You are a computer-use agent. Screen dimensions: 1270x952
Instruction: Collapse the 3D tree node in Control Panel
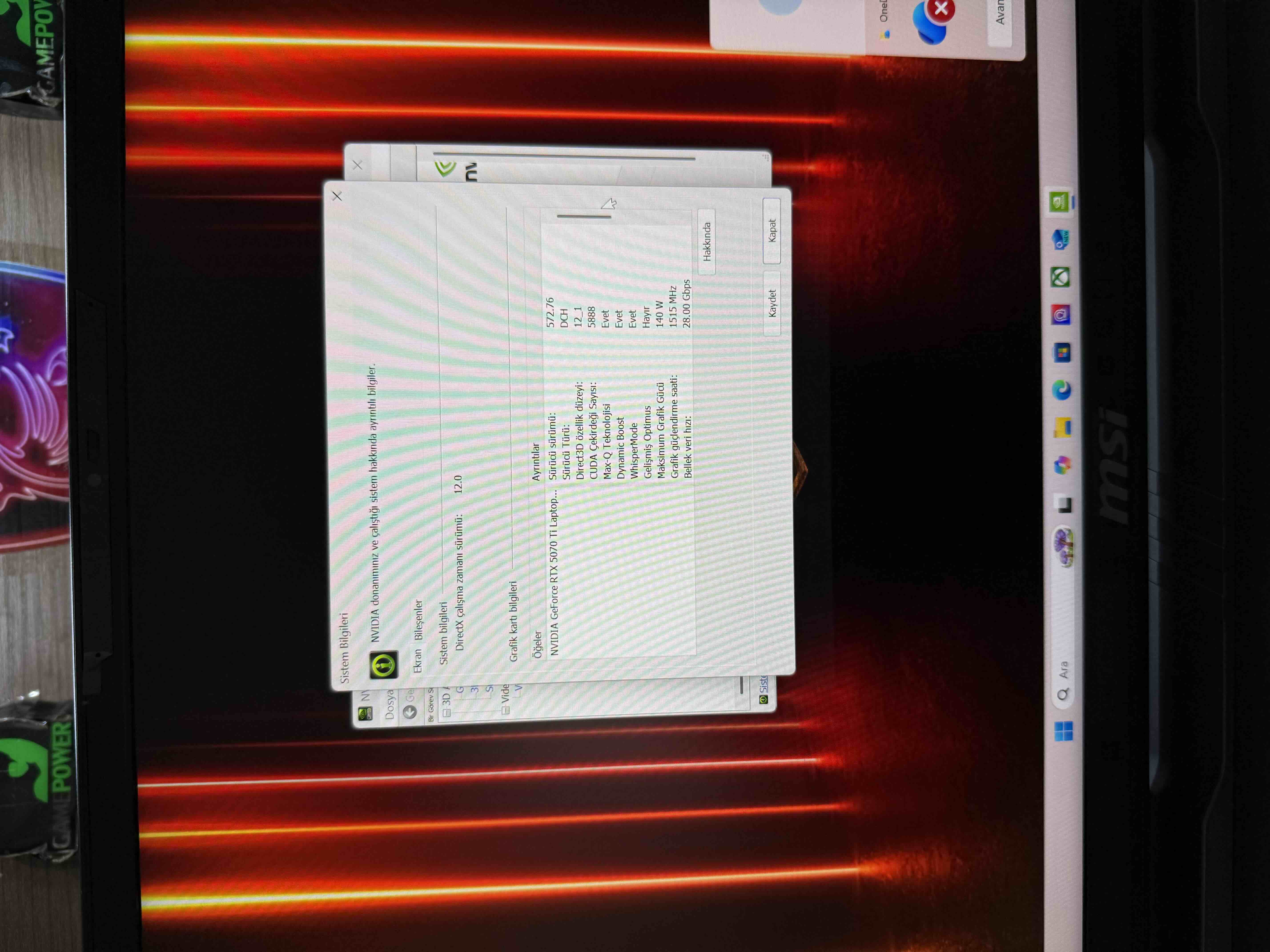[x=447, y=713]
